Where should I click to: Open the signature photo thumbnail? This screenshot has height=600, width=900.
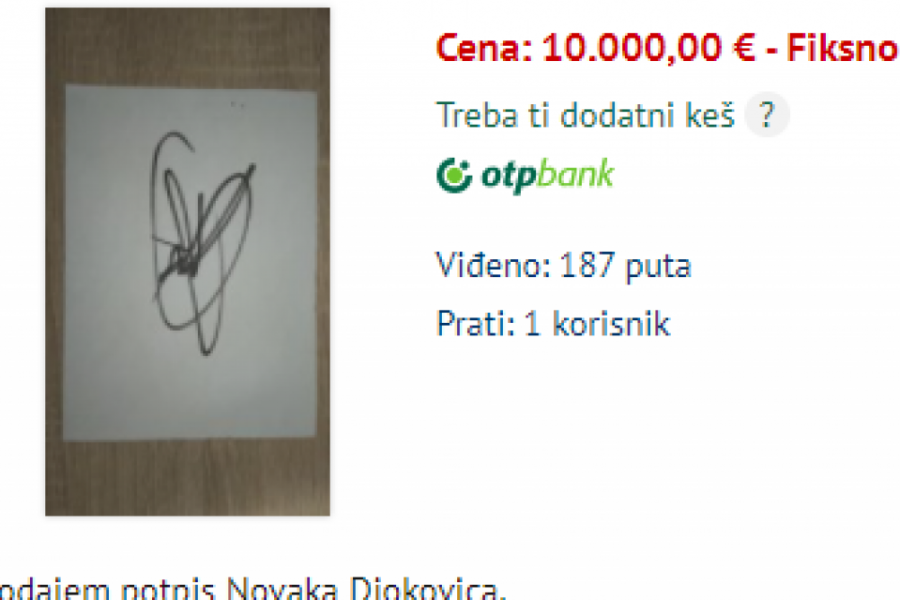coord(188,261)
